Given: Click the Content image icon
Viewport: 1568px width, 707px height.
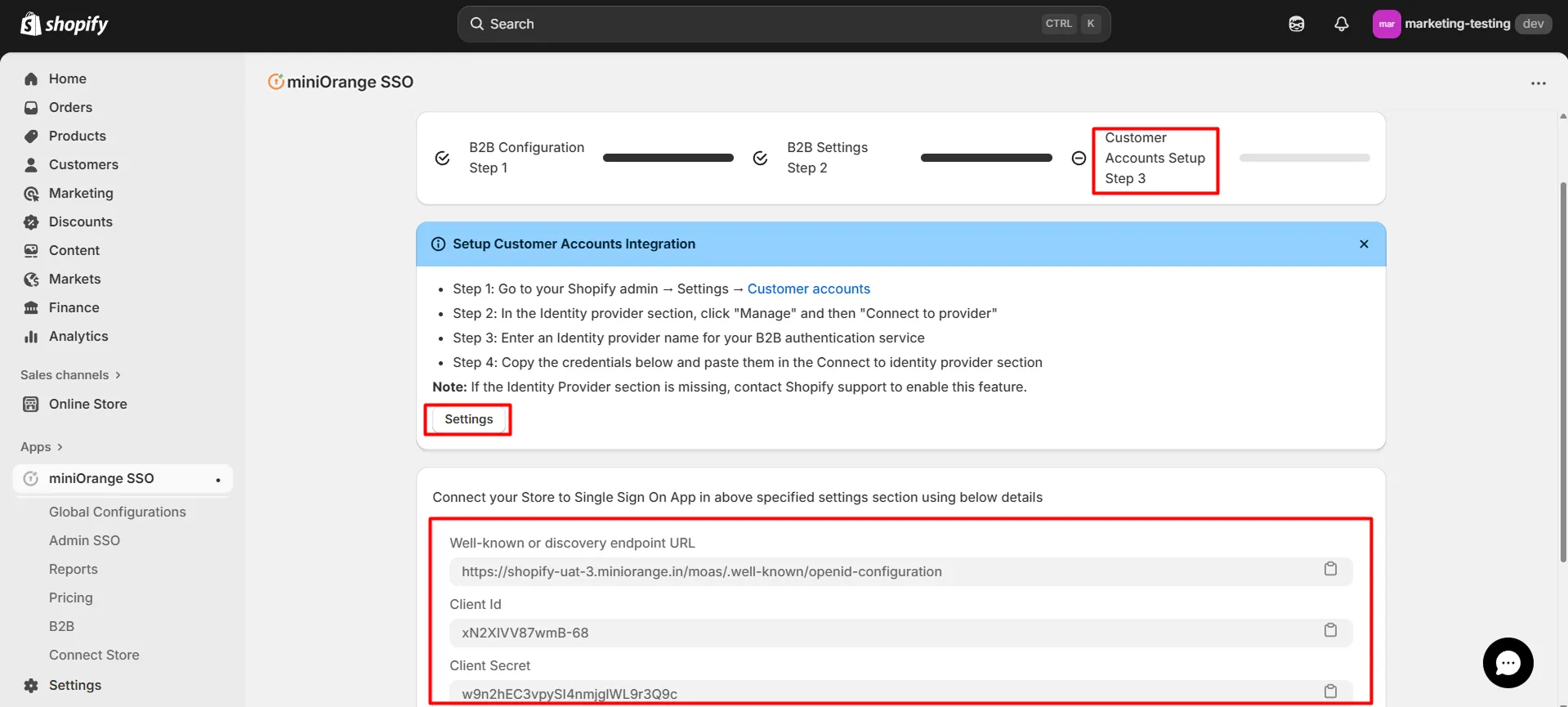Looking at the screenshot, I should 31,250.
